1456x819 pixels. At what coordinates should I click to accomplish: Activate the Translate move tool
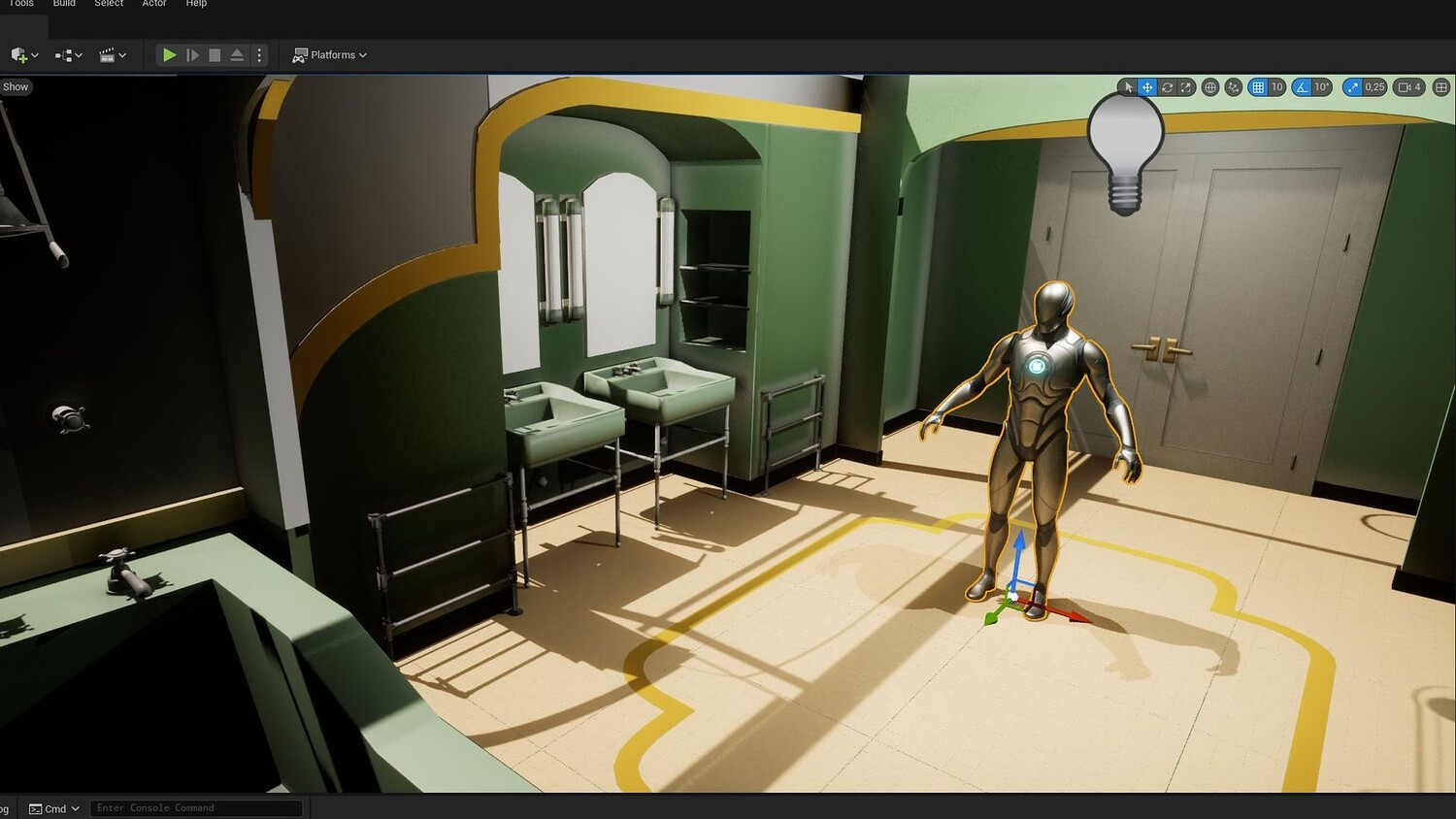coord(1147,87)
